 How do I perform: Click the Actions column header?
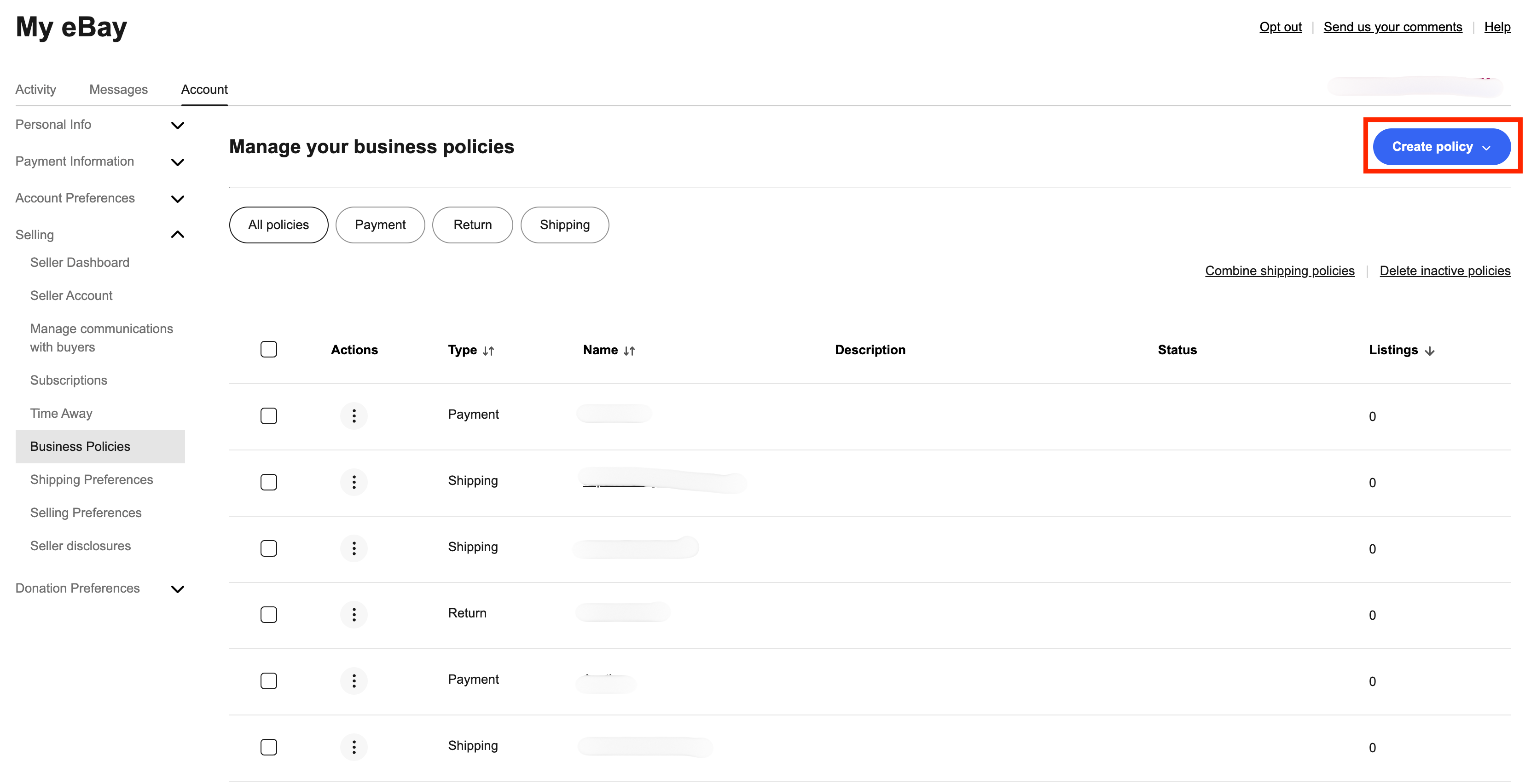[x=354, y=351]
